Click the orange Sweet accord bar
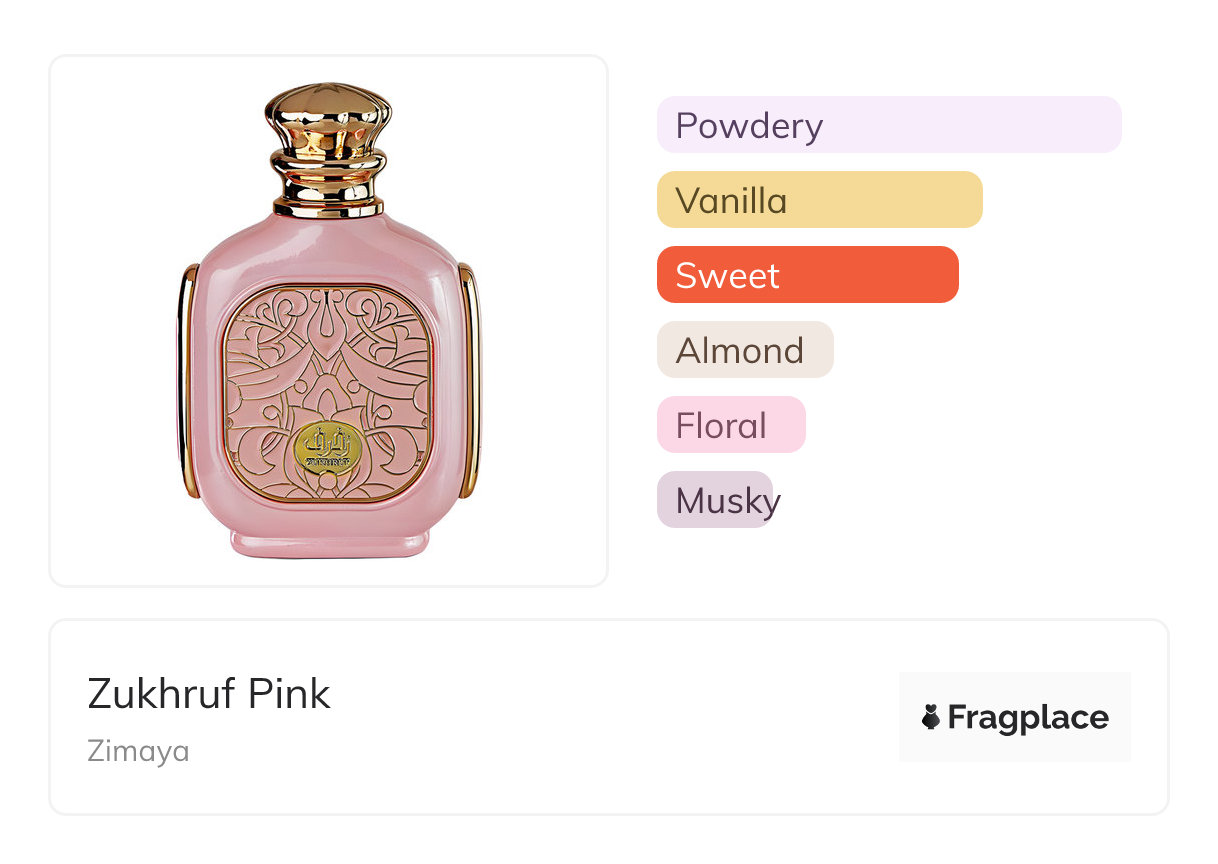This screenshot has height=864, width=1218. 807,275
